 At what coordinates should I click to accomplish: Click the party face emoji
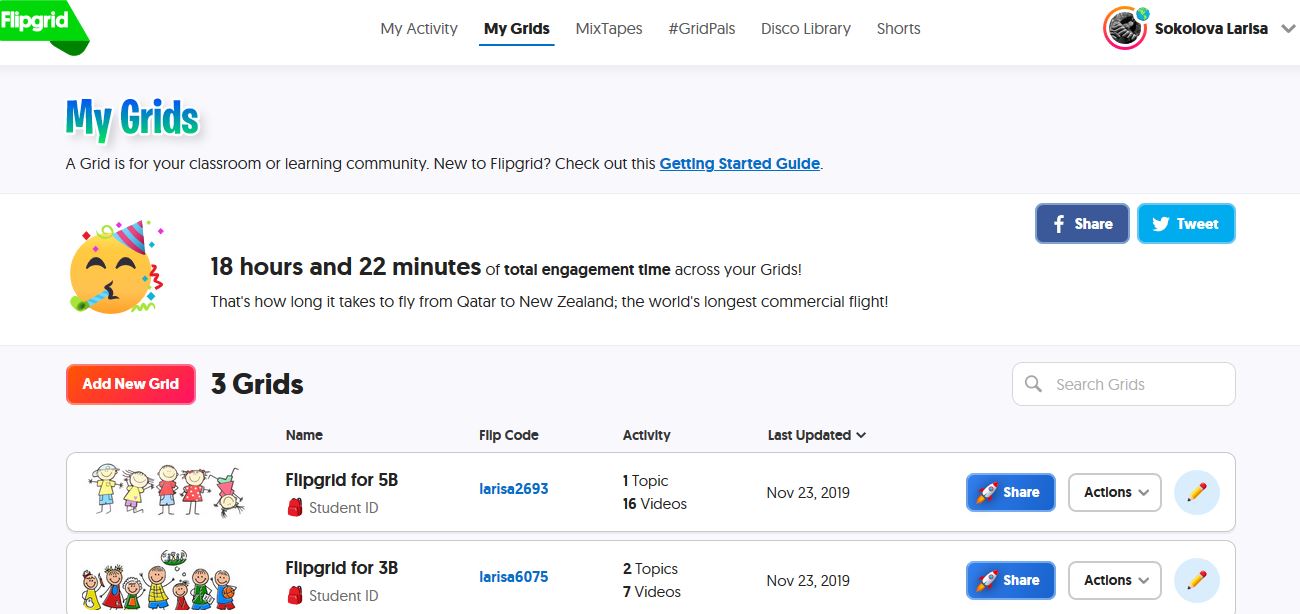point(115,269)
